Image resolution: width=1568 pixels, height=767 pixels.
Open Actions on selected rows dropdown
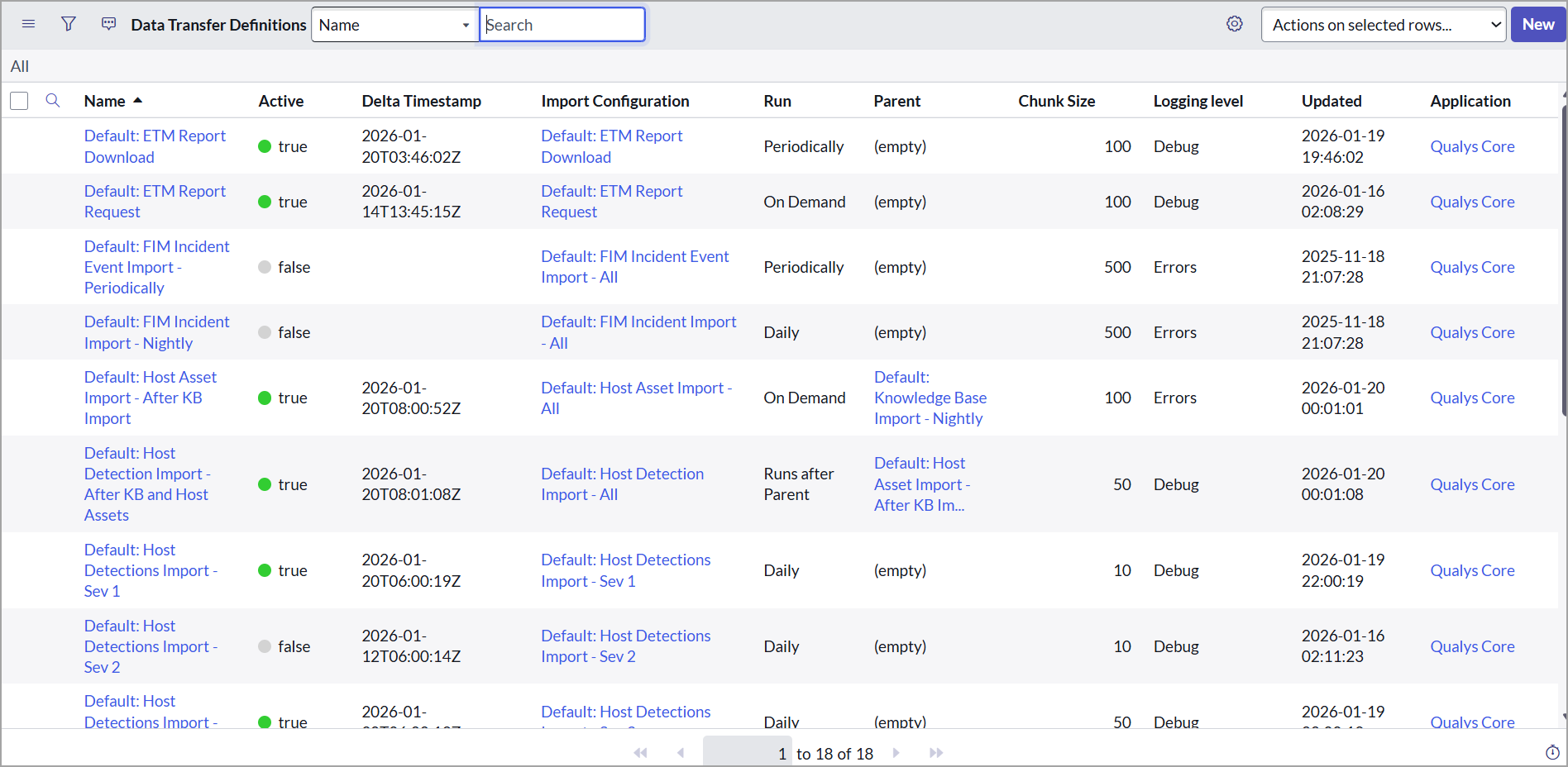(1384, 25)
